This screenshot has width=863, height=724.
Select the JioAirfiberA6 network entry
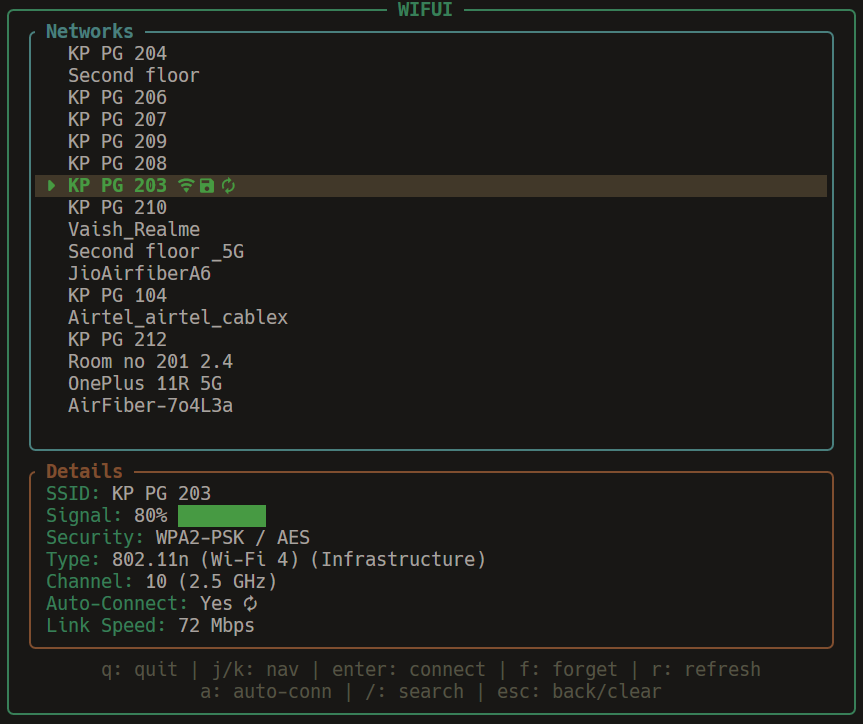point(139,274)
